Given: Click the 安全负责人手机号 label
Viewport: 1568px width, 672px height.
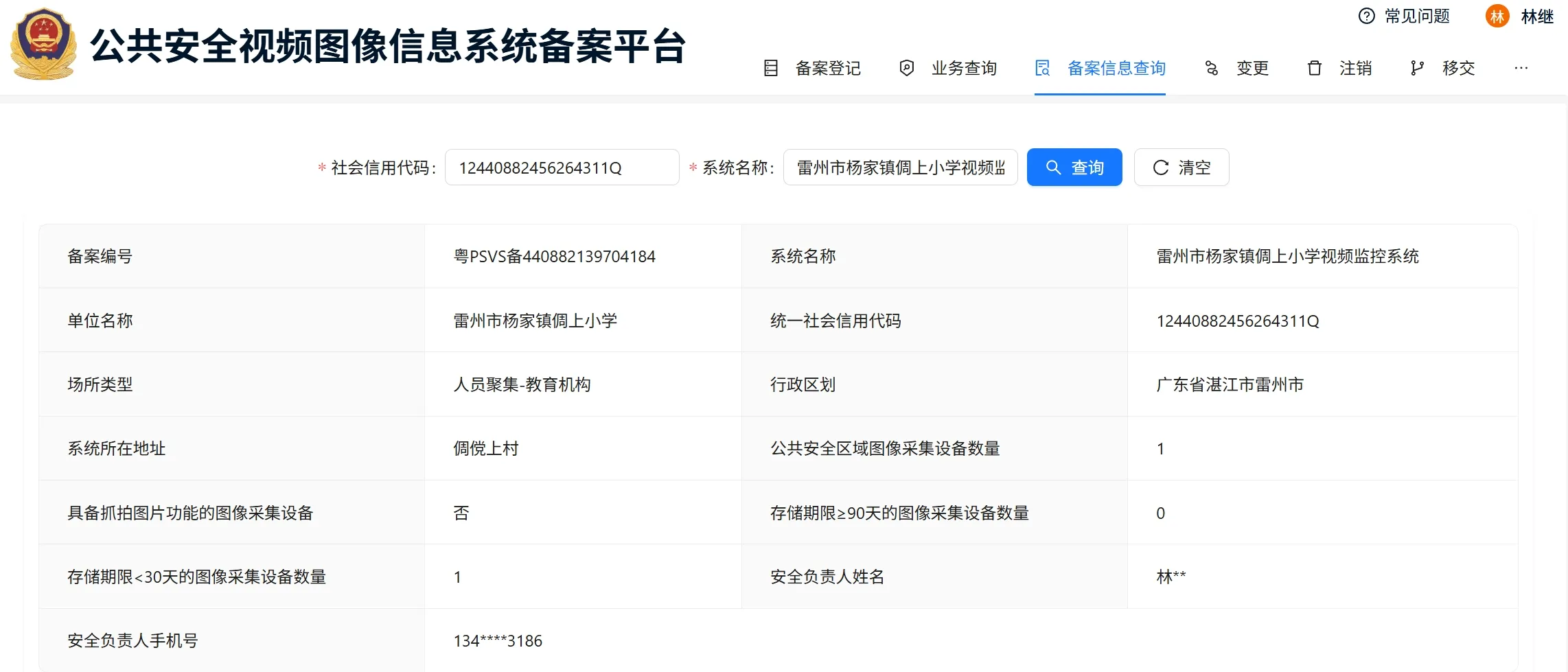Looking at the screenshot, I should tap(132, 640).
